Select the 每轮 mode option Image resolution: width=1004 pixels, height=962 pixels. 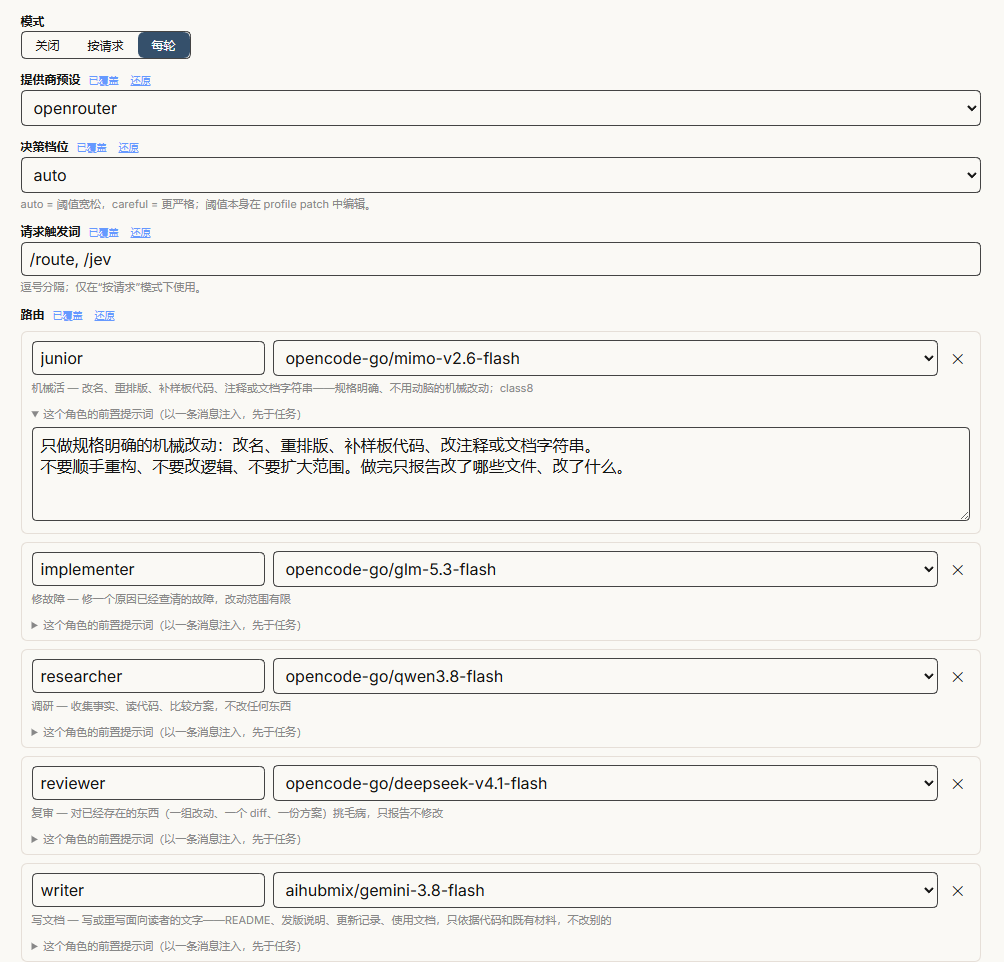tap(163, 45)
